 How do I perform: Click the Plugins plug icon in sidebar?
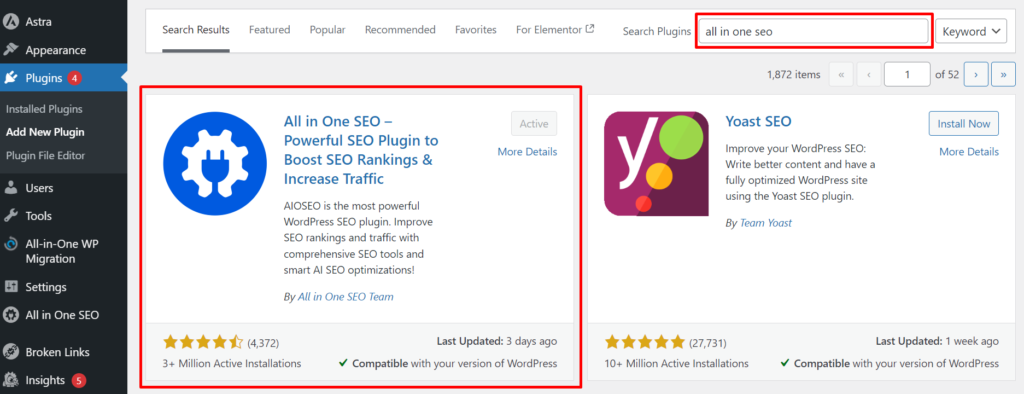[10, 78]
